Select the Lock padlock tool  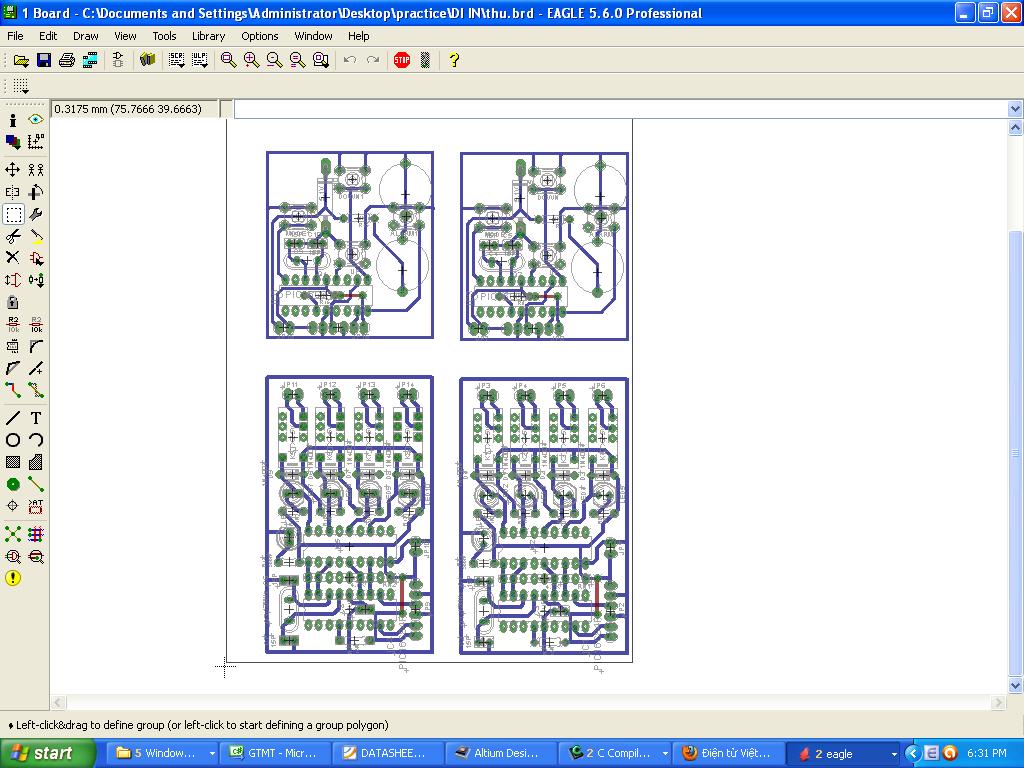[12, 302]
